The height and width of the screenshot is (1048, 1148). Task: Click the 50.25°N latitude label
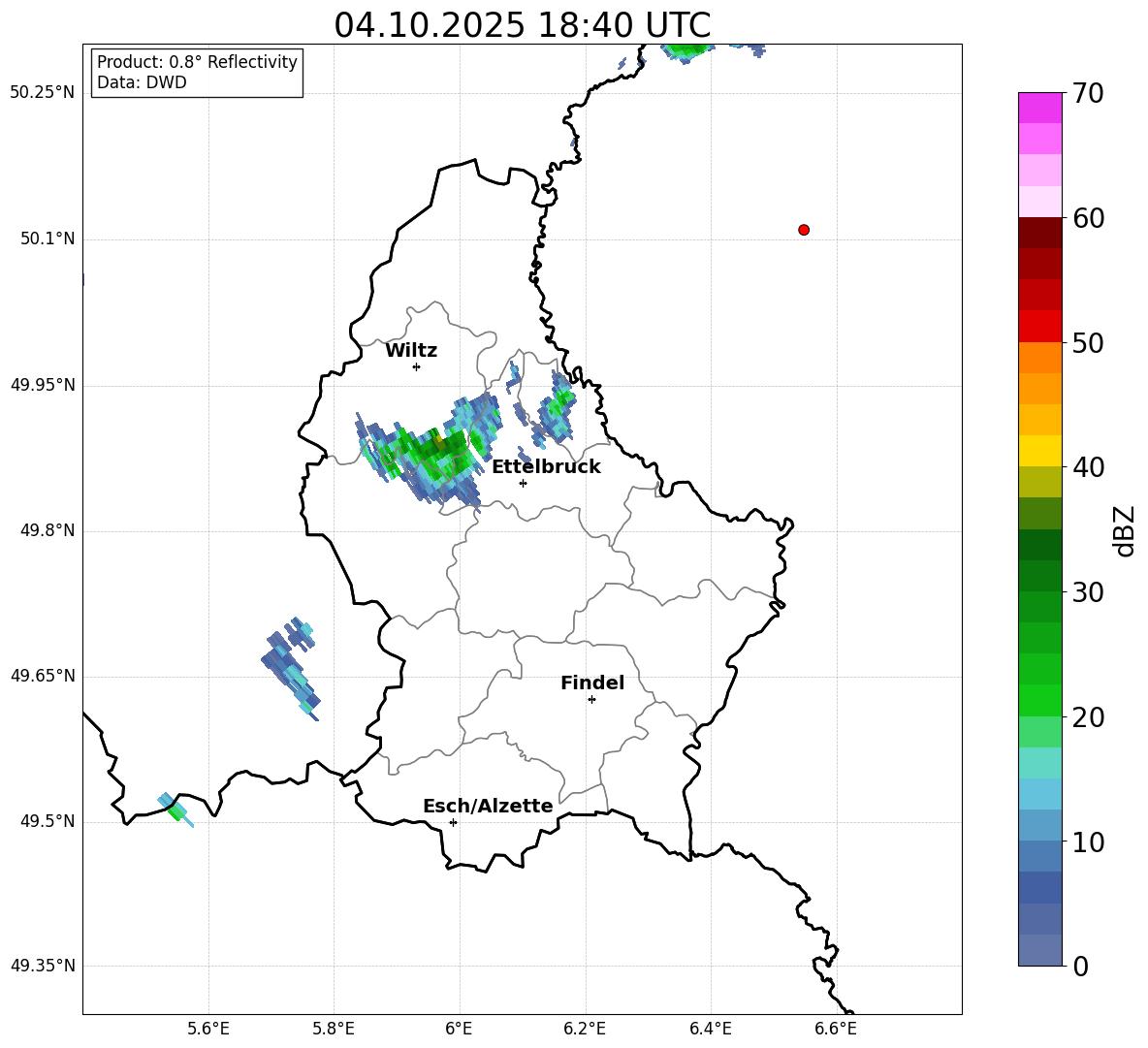[x=43, y=93]
